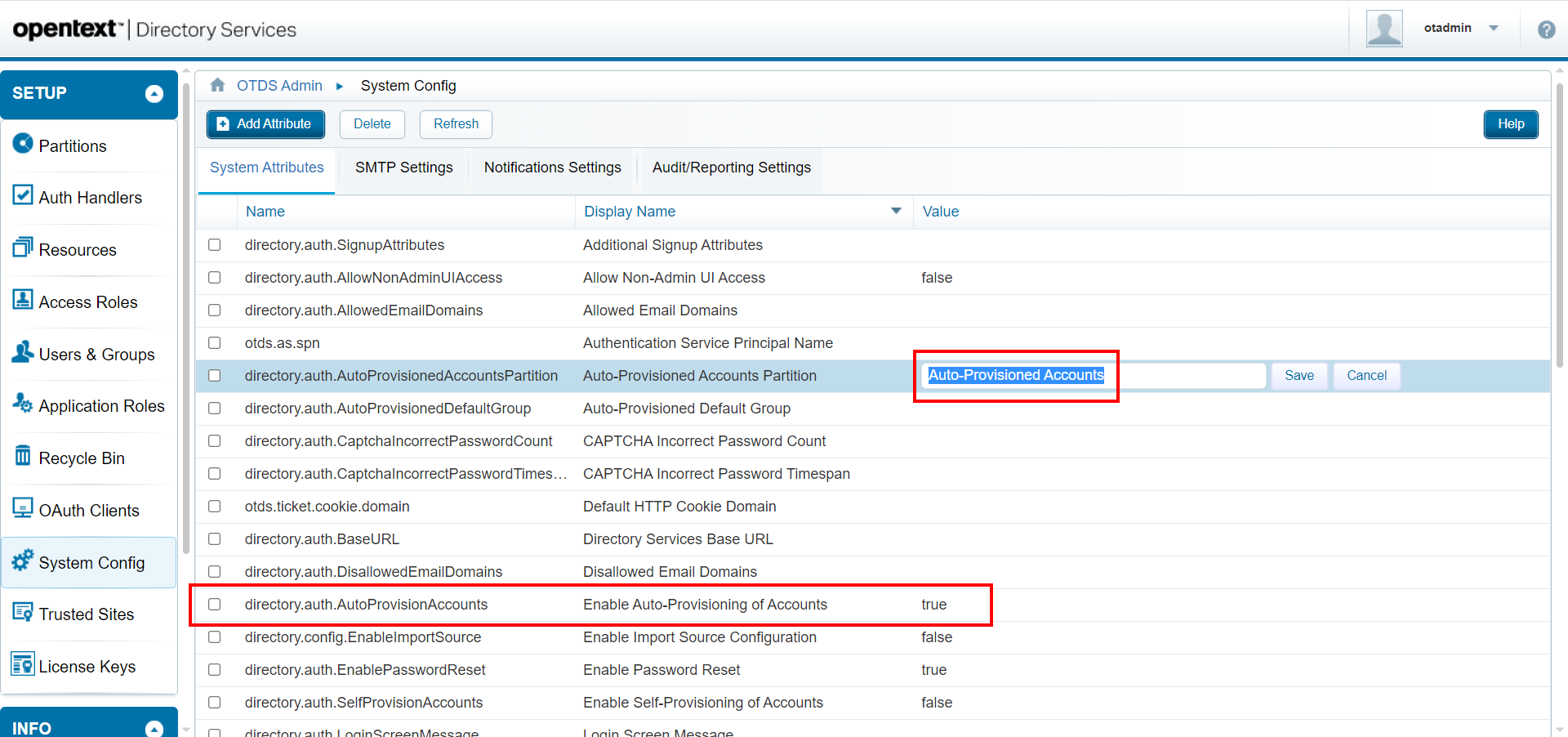The height and width of the screenshot is (737, 1568).
Task: Open the Audit/Reporting Settings tab
Action: coord(731,167)
